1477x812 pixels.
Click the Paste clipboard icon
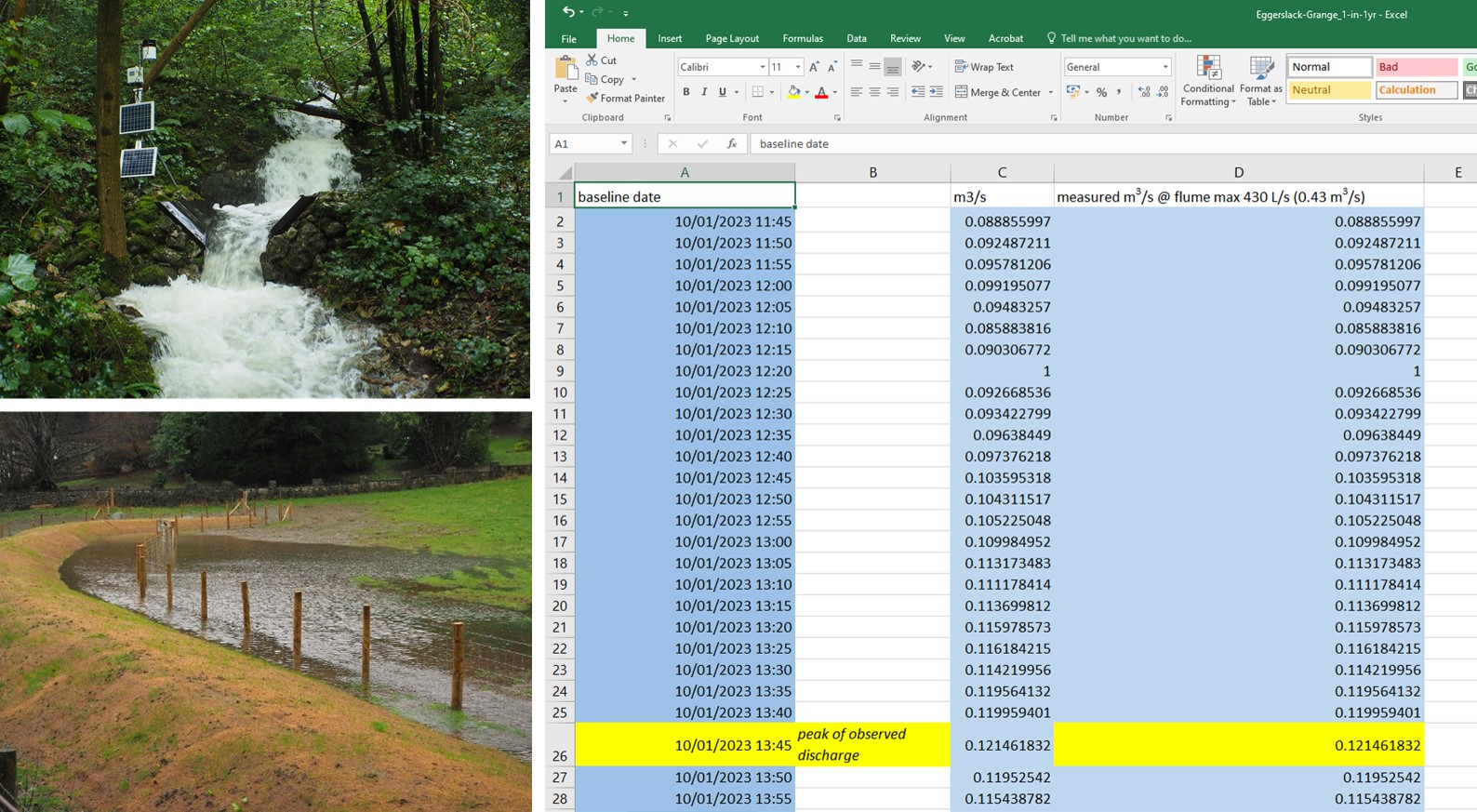point(566,71)
